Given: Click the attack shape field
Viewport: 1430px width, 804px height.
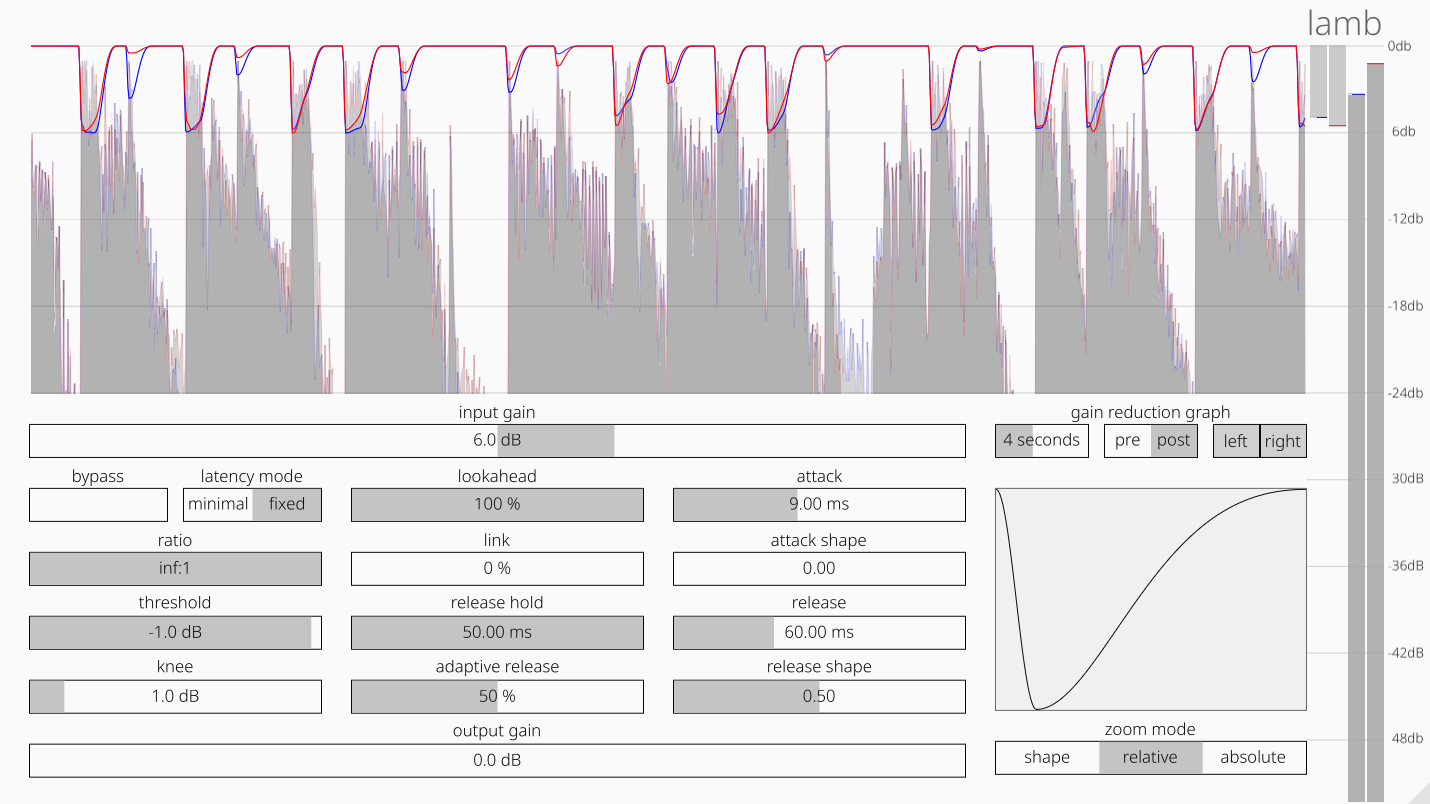Looking at the screenshot, I should click(x=819, y=568).
